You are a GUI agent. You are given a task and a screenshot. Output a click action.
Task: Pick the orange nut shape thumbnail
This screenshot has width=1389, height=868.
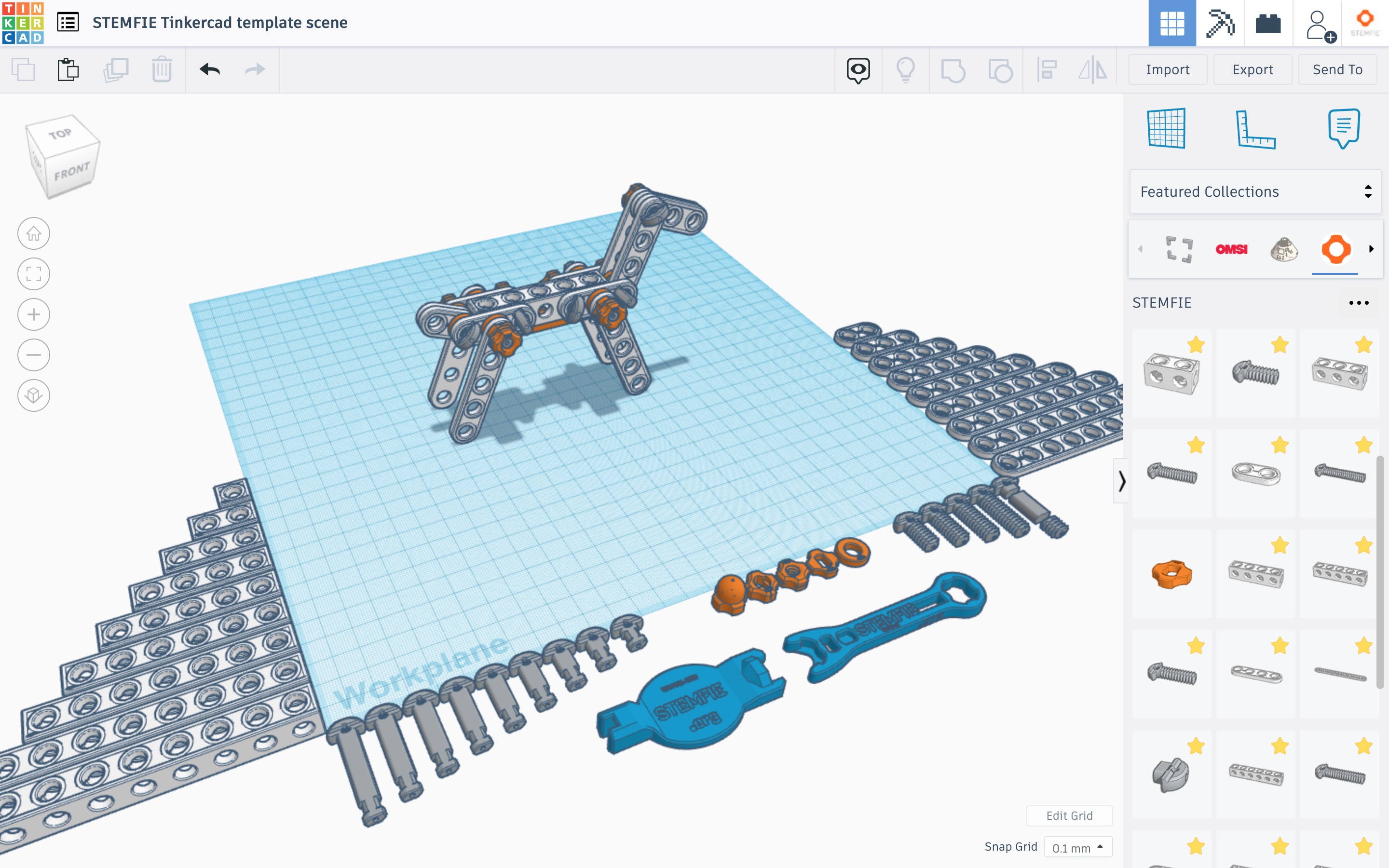pyautogui.click(x=1171, y=574)
